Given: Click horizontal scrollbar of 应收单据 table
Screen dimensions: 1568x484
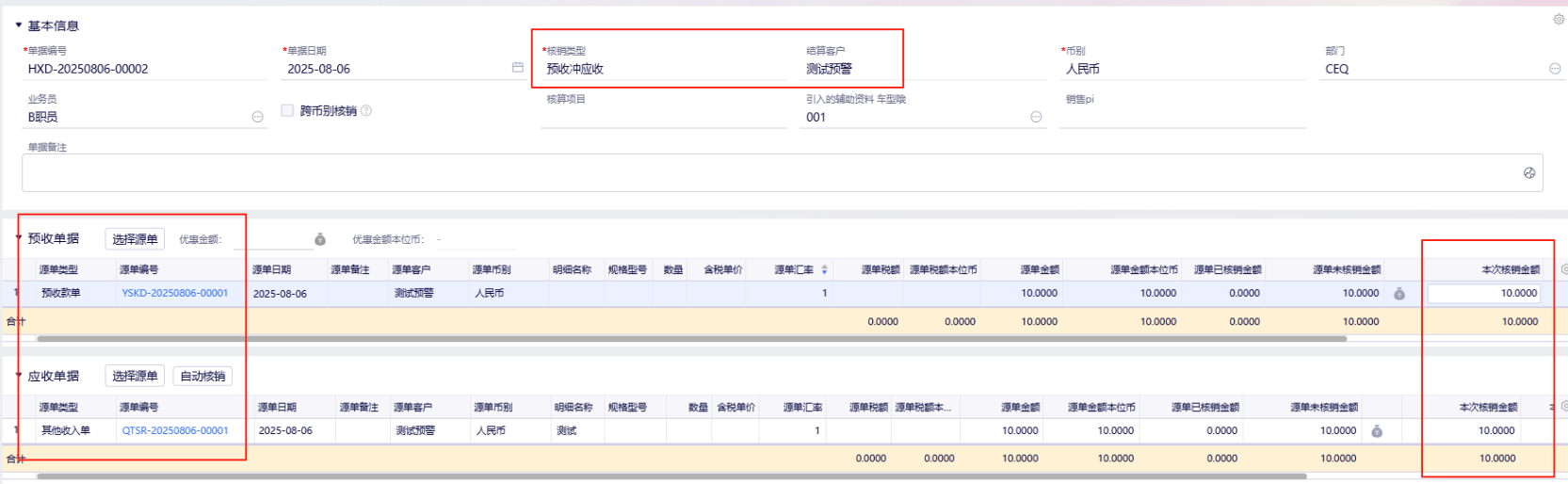Looking at the screenshot, I should [671, 476].
